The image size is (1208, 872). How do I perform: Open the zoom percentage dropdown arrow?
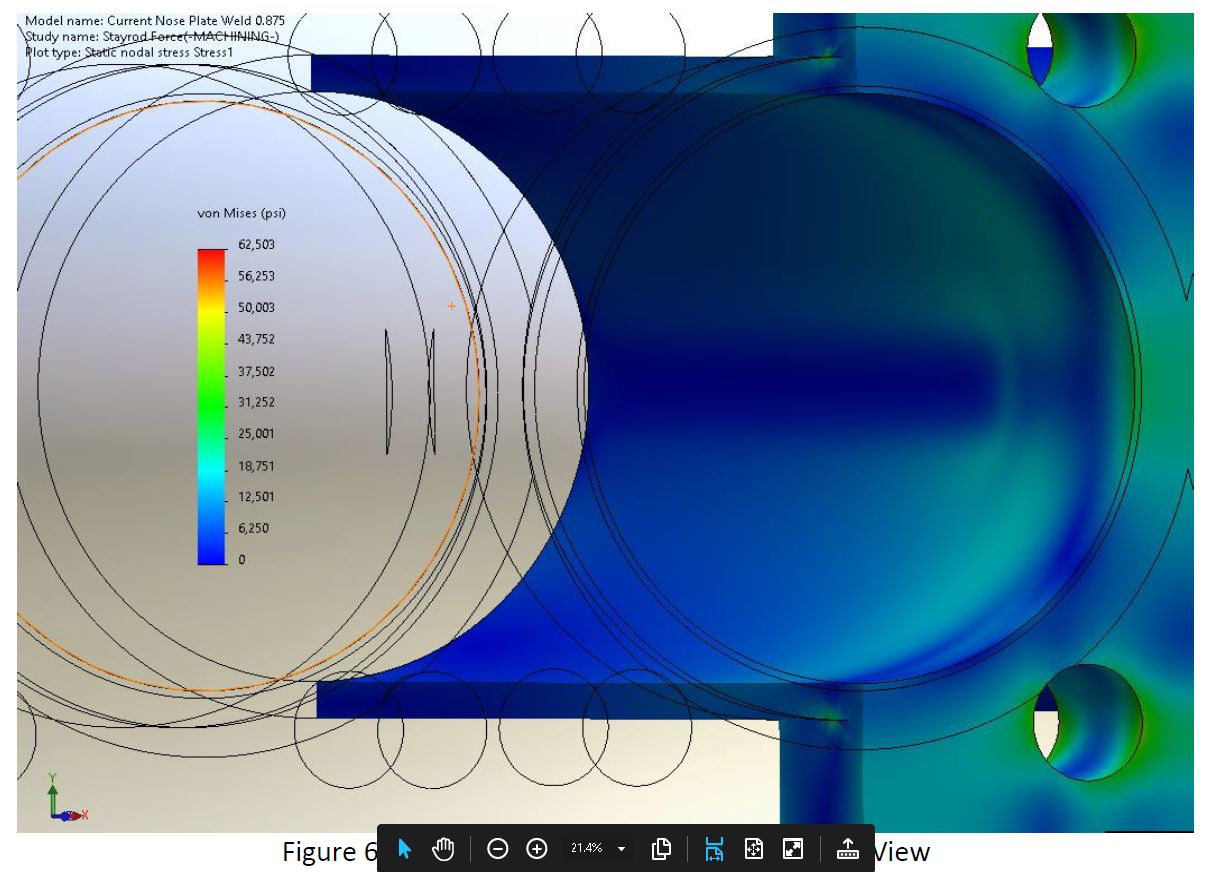(x=622, y=849)
